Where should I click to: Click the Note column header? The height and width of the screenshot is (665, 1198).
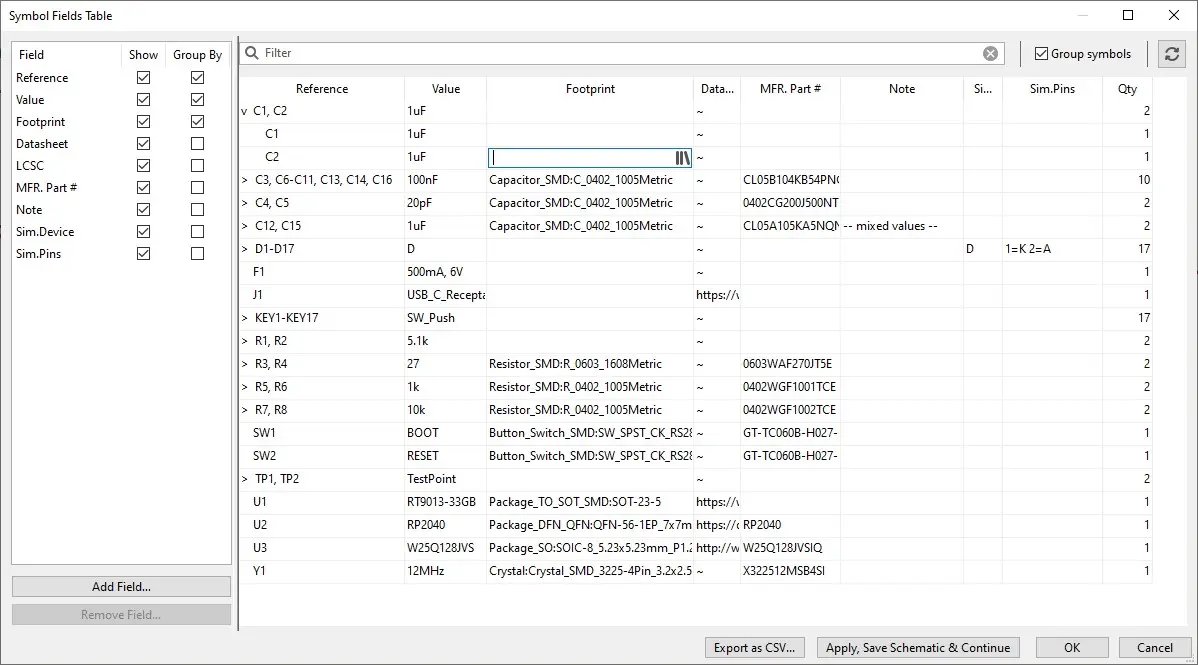point(902,89)
